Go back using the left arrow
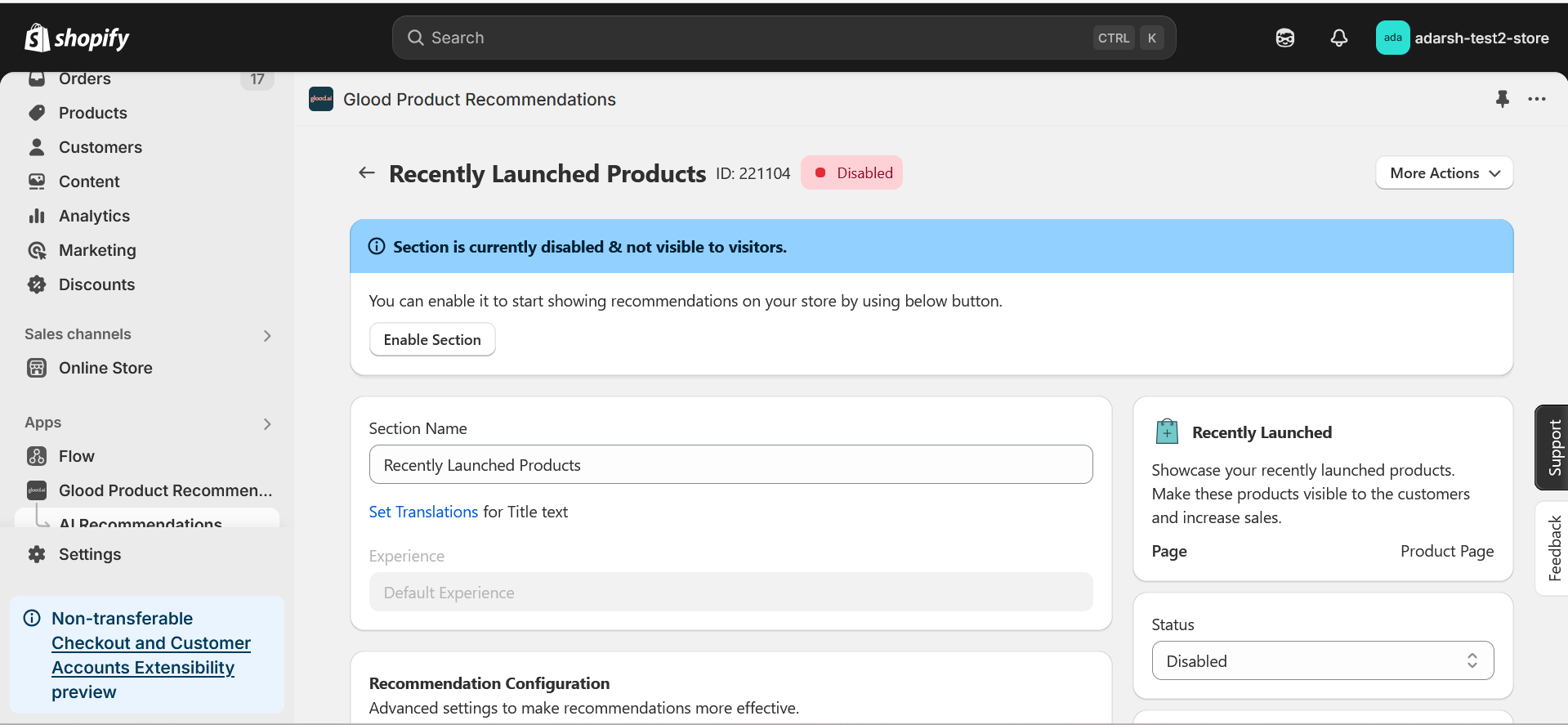The height and width of the screenshot is (725, 1568). [367, 172]
